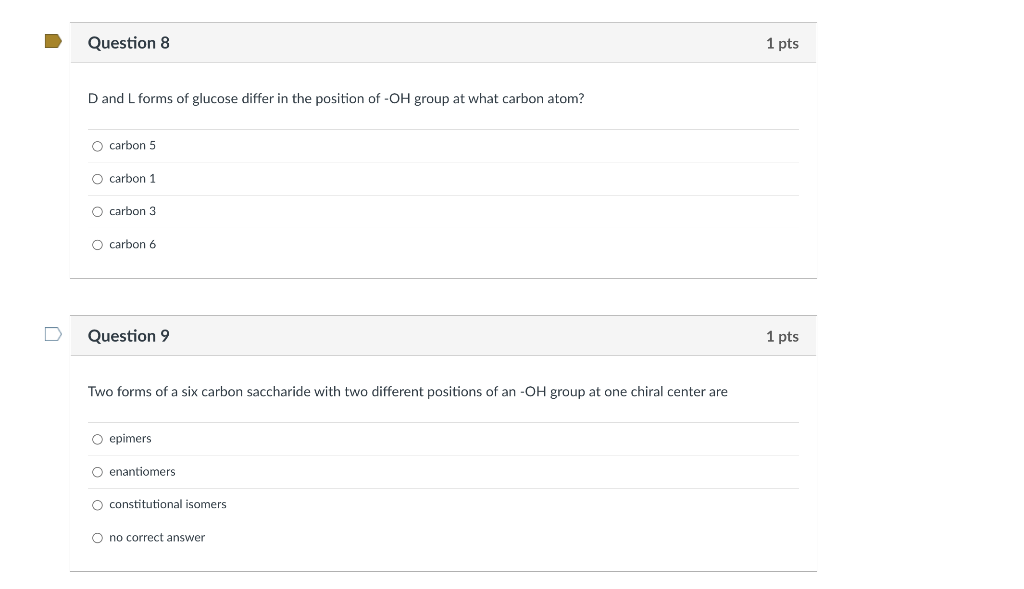Click the empty flag icon beside Question 9
The image size is (1024, 589).
(53, 331)
